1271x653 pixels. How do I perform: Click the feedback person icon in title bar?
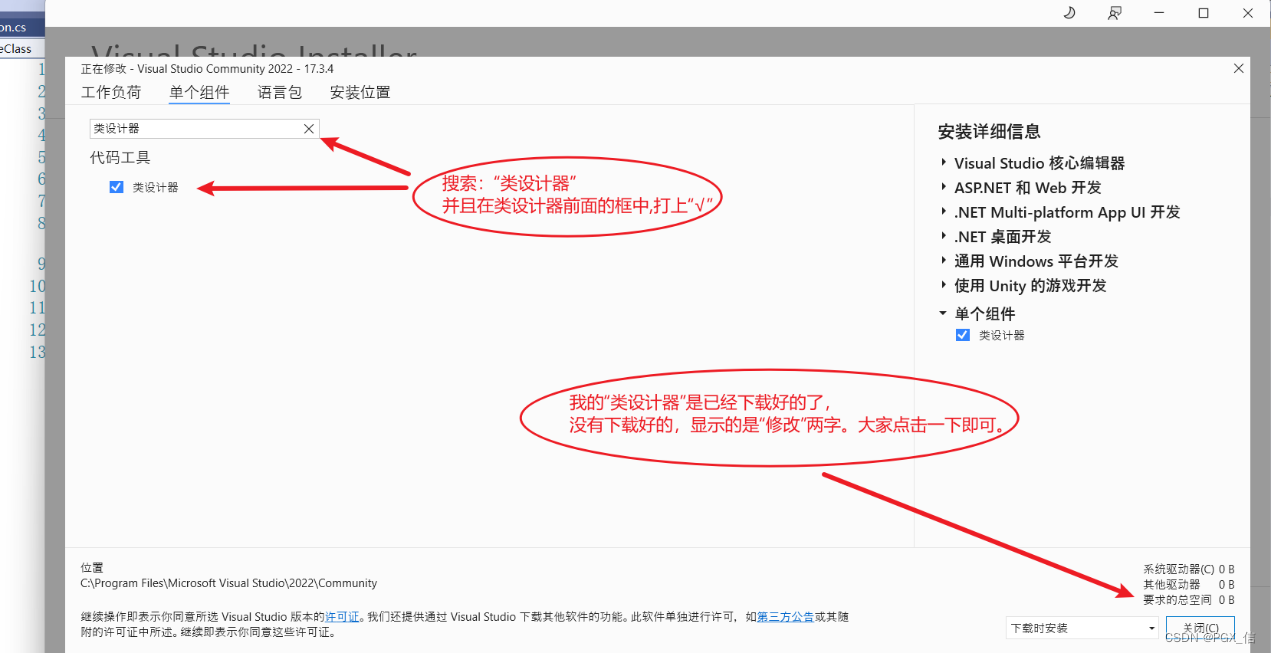(1114, 13)
